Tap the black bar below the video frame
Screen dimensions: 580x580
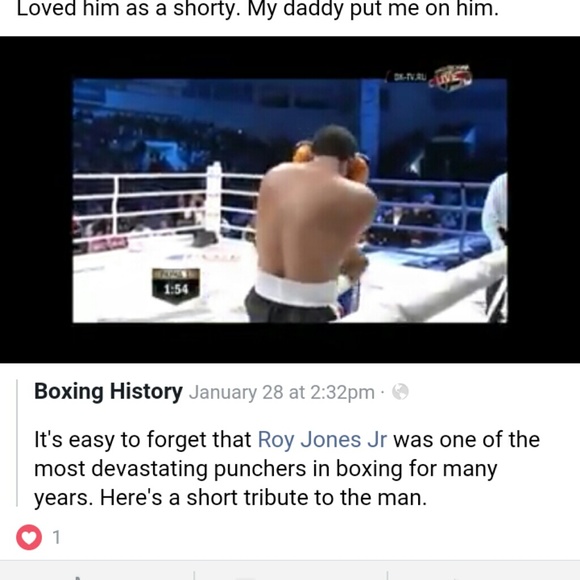pos(290,343)
